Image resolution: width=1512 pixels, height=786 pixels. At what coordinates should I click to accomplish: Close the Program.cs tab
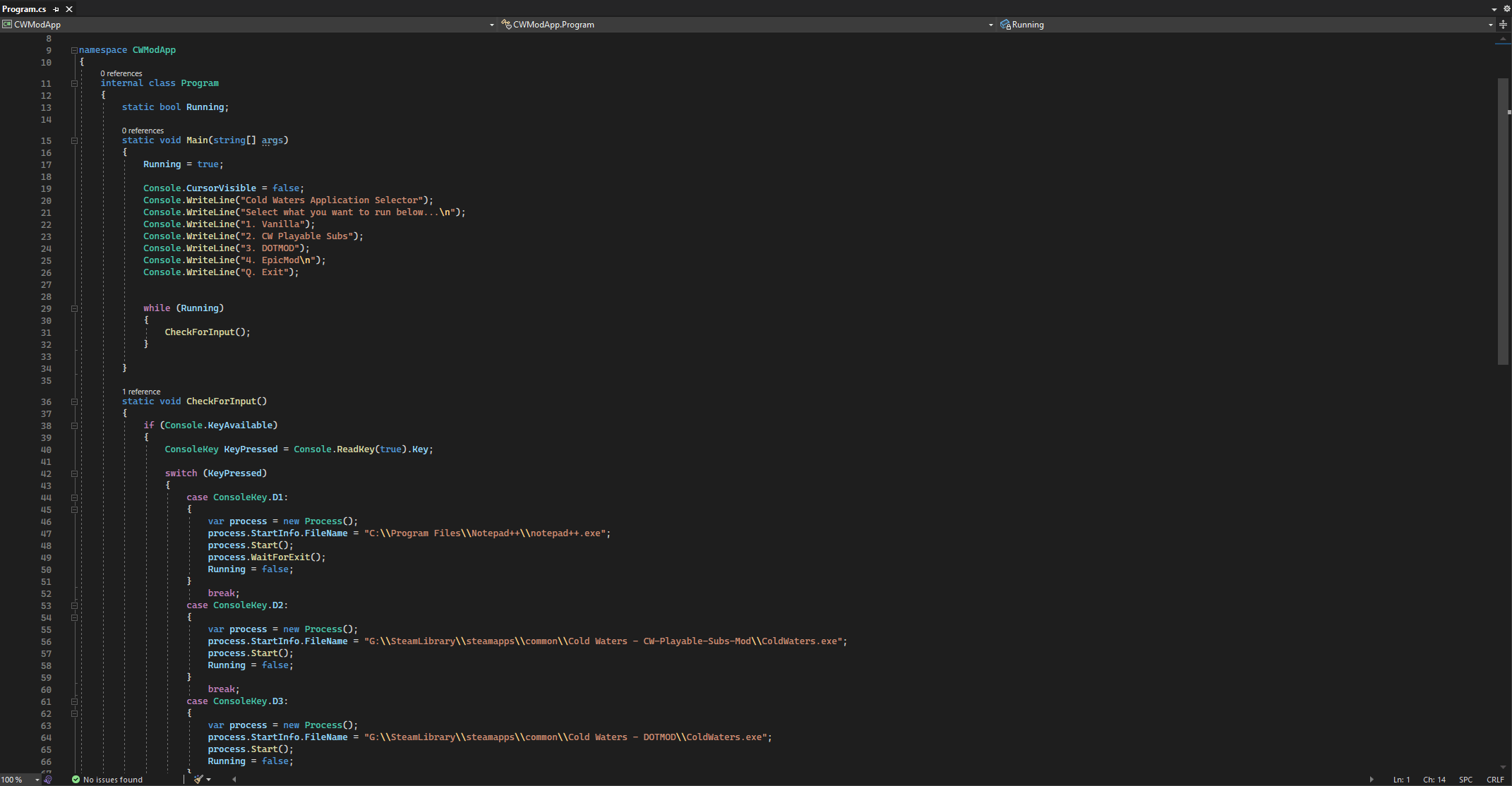coord(69,9)
